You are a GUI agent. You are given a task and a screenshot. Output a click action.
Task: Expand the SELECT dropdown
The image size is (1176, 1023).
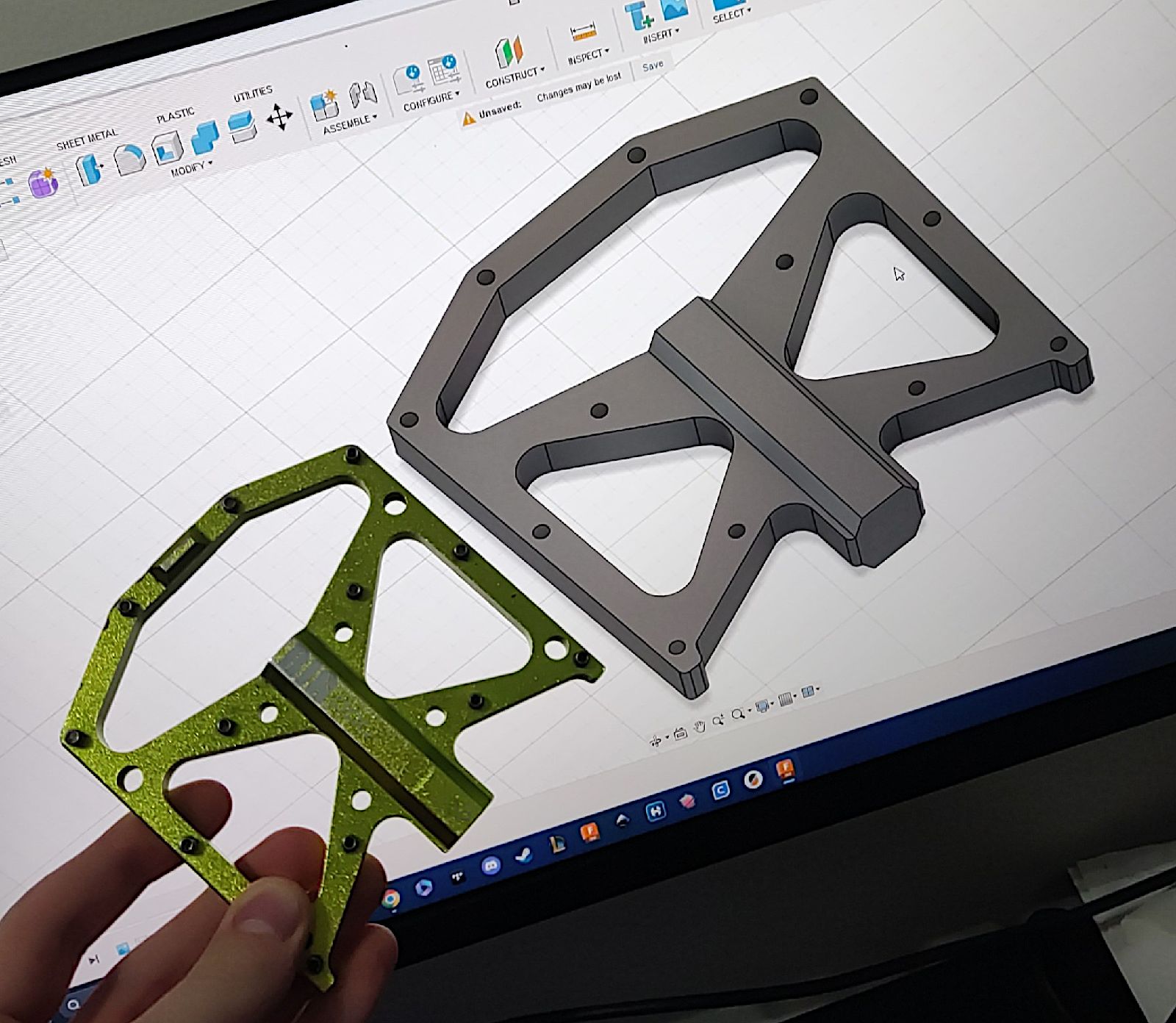click(x=731, y=14)
